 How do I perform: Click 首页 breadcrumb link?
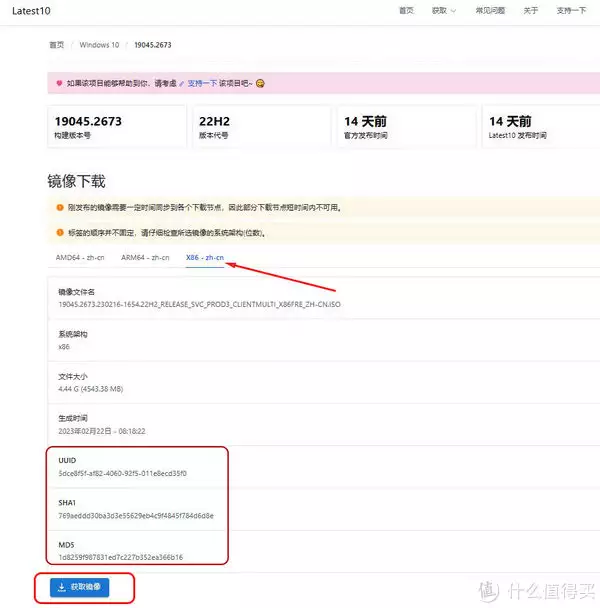point(57,45)
